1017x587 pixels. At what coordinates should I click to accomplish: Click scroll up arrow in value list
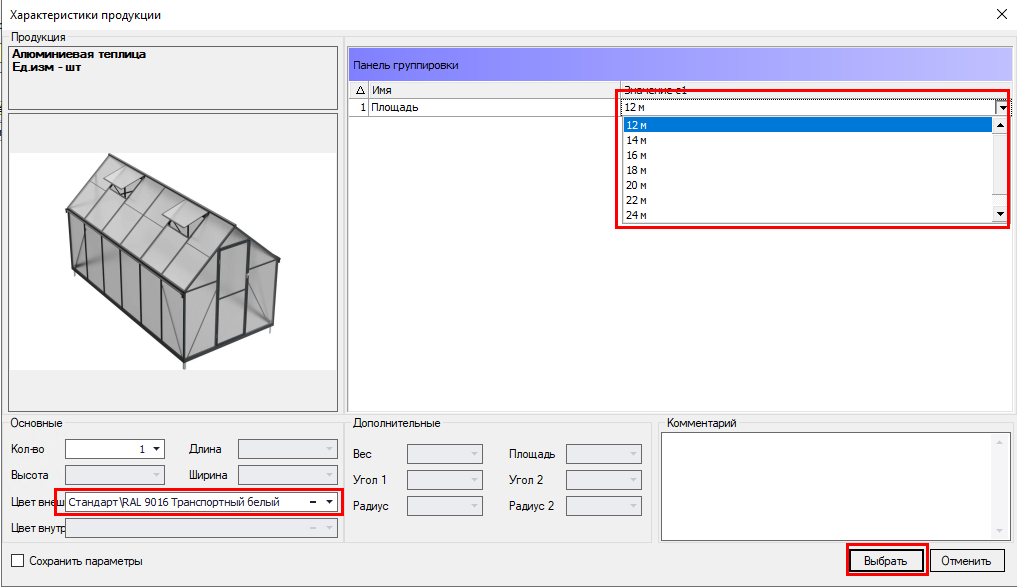[1000, 125]
